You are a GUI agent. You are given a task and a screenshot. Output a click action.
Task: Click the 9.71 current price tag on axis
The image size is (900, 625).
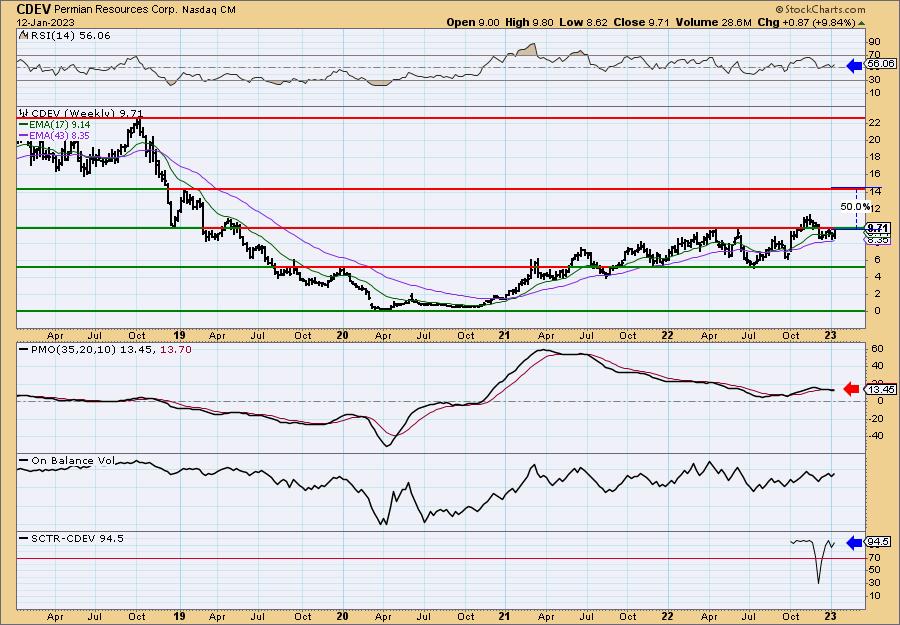click(x=878, y=228)
